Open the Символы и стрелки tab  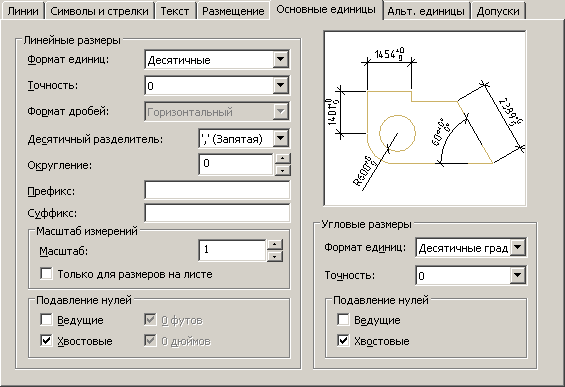[99, 11]
